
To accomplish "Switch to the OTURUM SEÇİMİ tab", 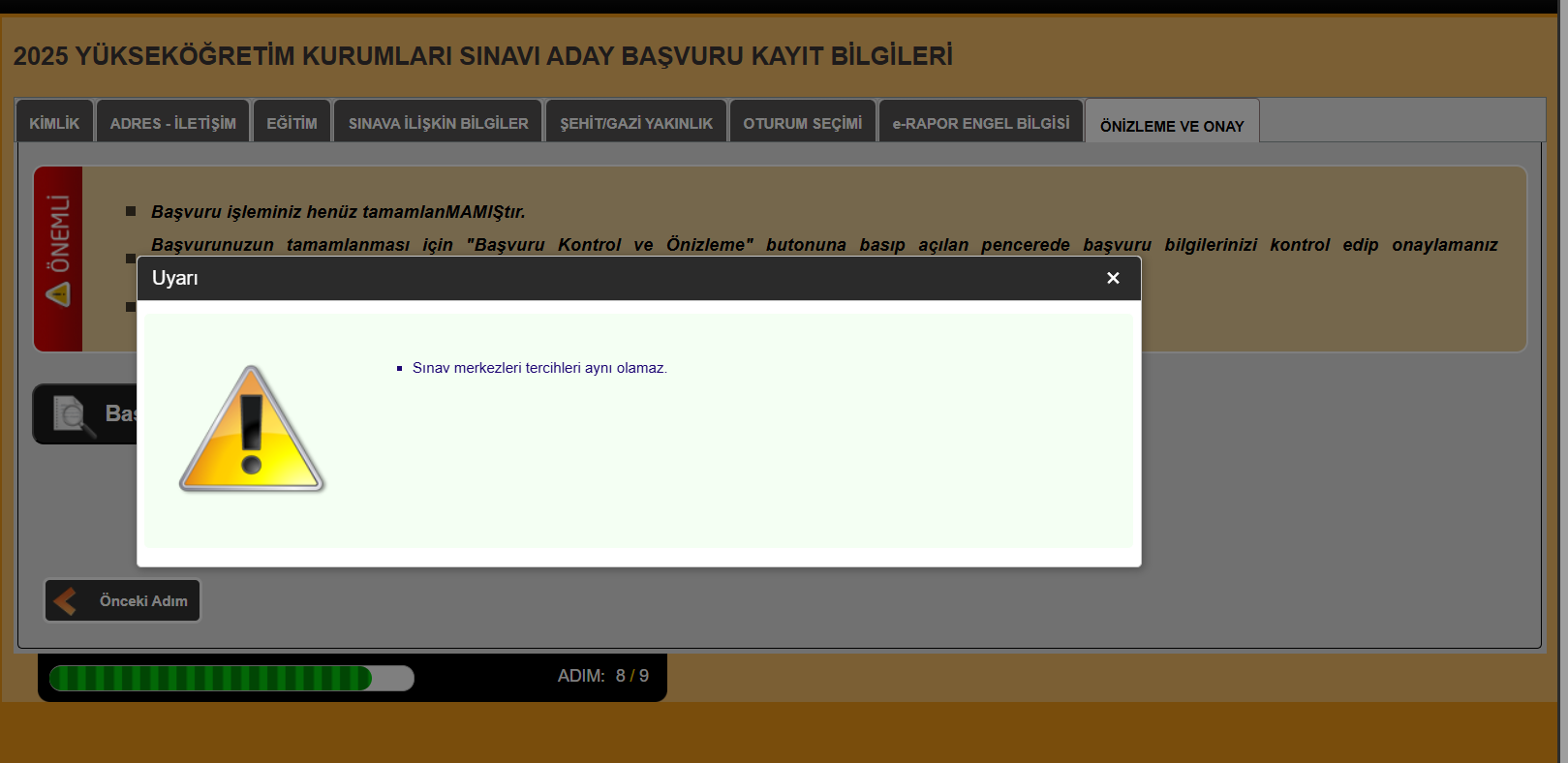I will click(803, 122).
